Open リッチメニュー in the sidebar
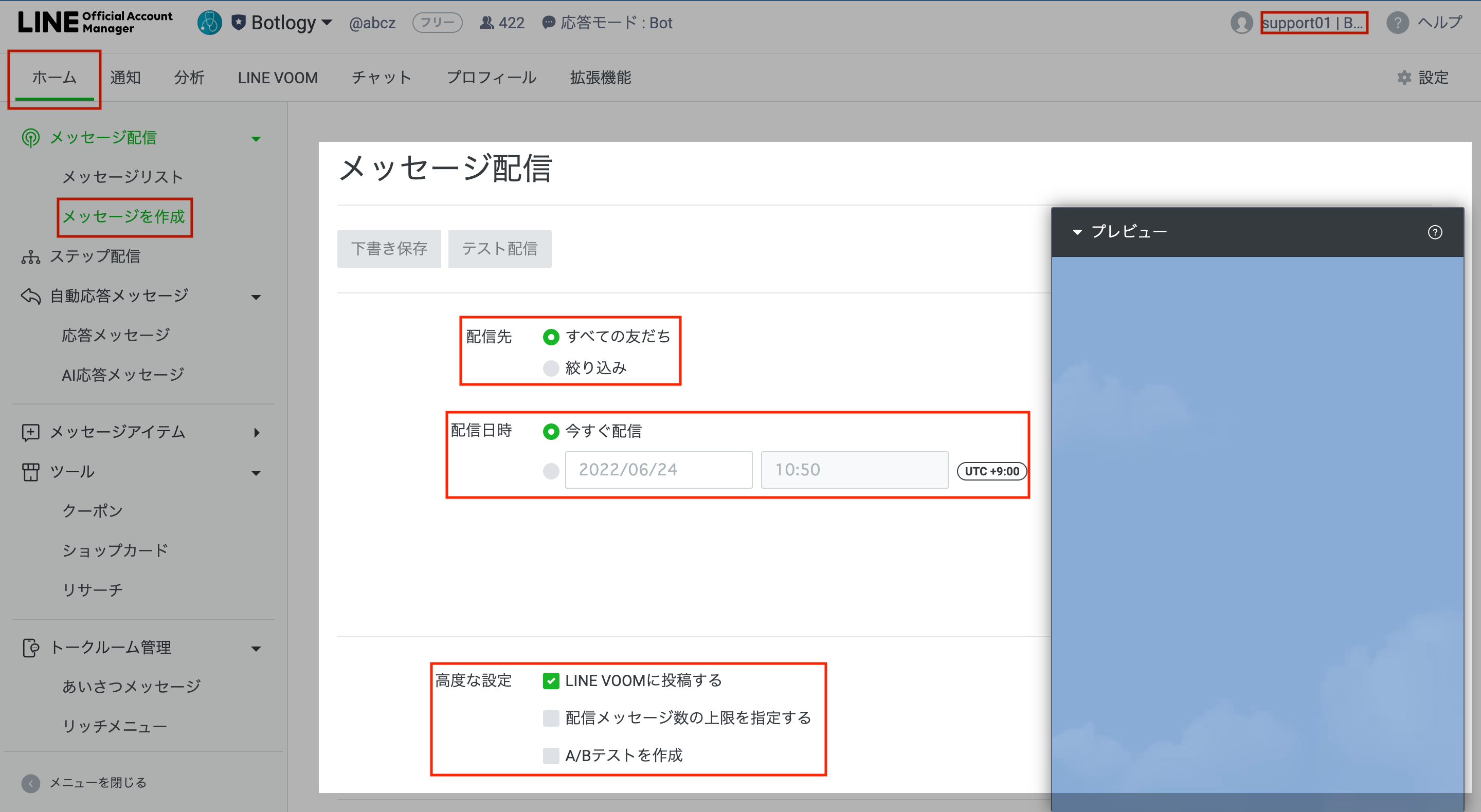This screenshot has height=812, width=1481. click(x=114, y=726)
